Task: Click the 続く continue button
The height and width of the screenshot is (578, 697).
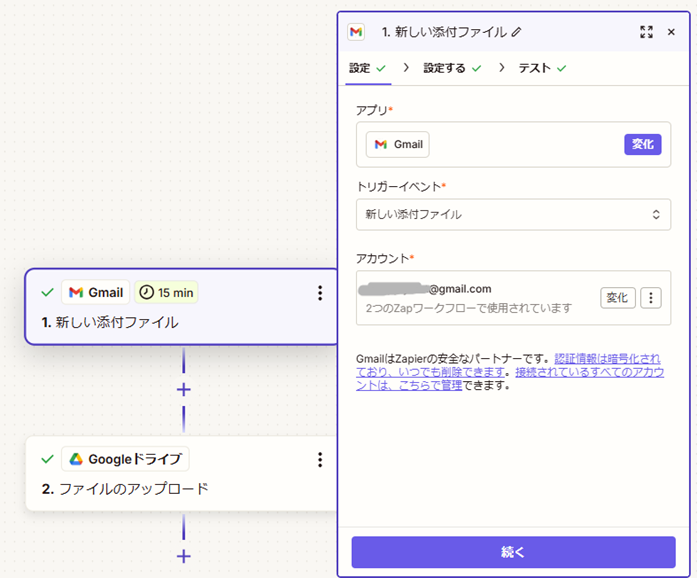Action: point(513,552)
